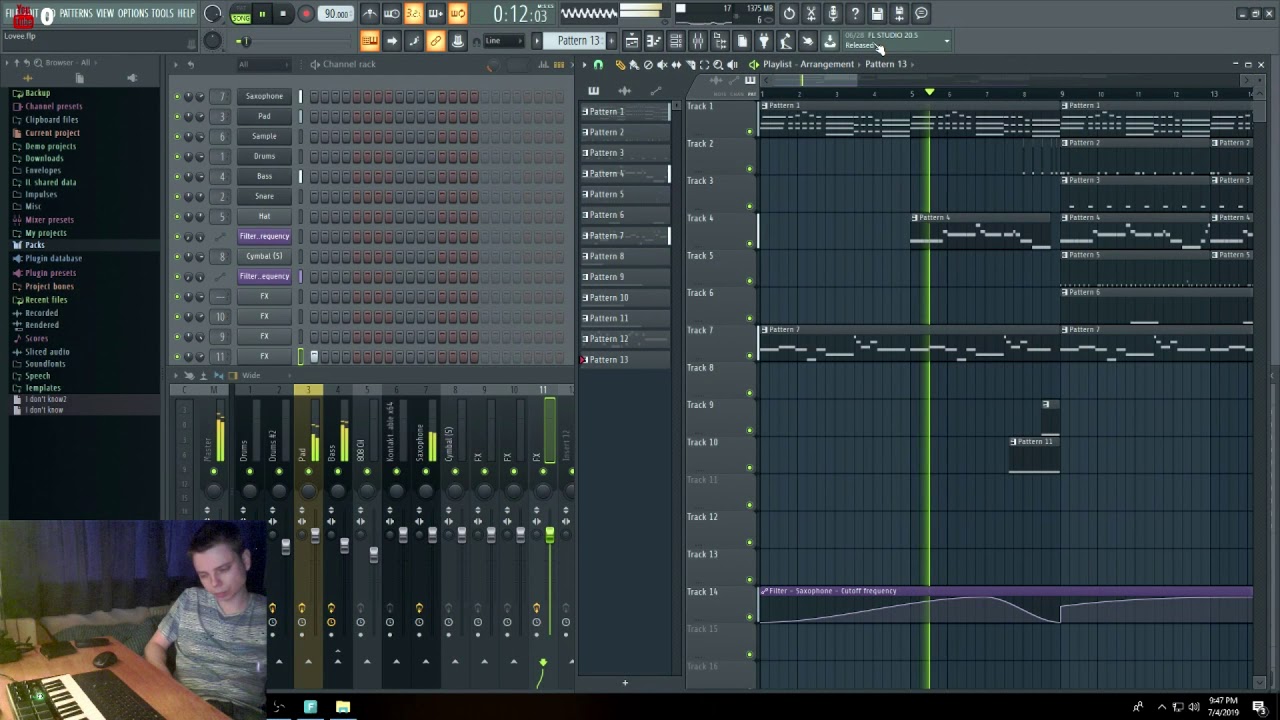Open the Packs folder in the browser
Screen dimensions: 1280x720
pyautogui.click(x=35, y=245)
